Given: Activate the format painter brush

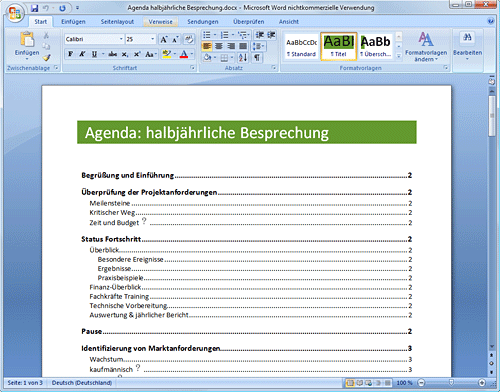Looking at the screenshot, I should 46,57.
